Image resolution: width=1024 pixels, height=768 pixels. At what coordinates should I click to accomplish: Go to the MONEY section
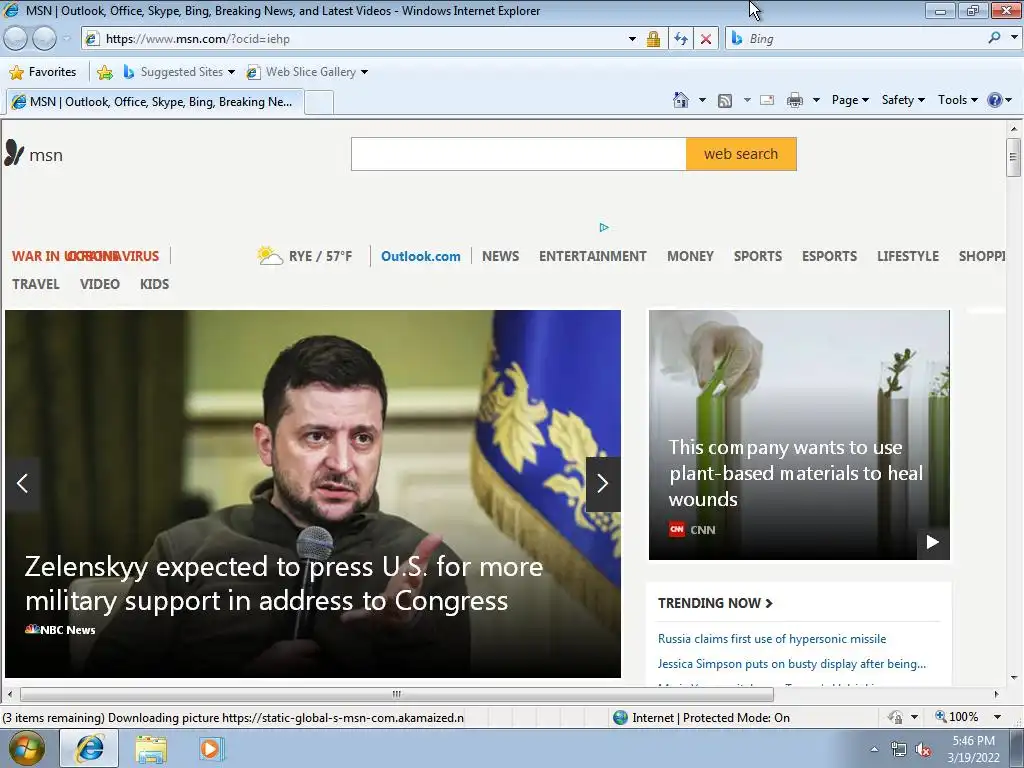pos(690,256)
